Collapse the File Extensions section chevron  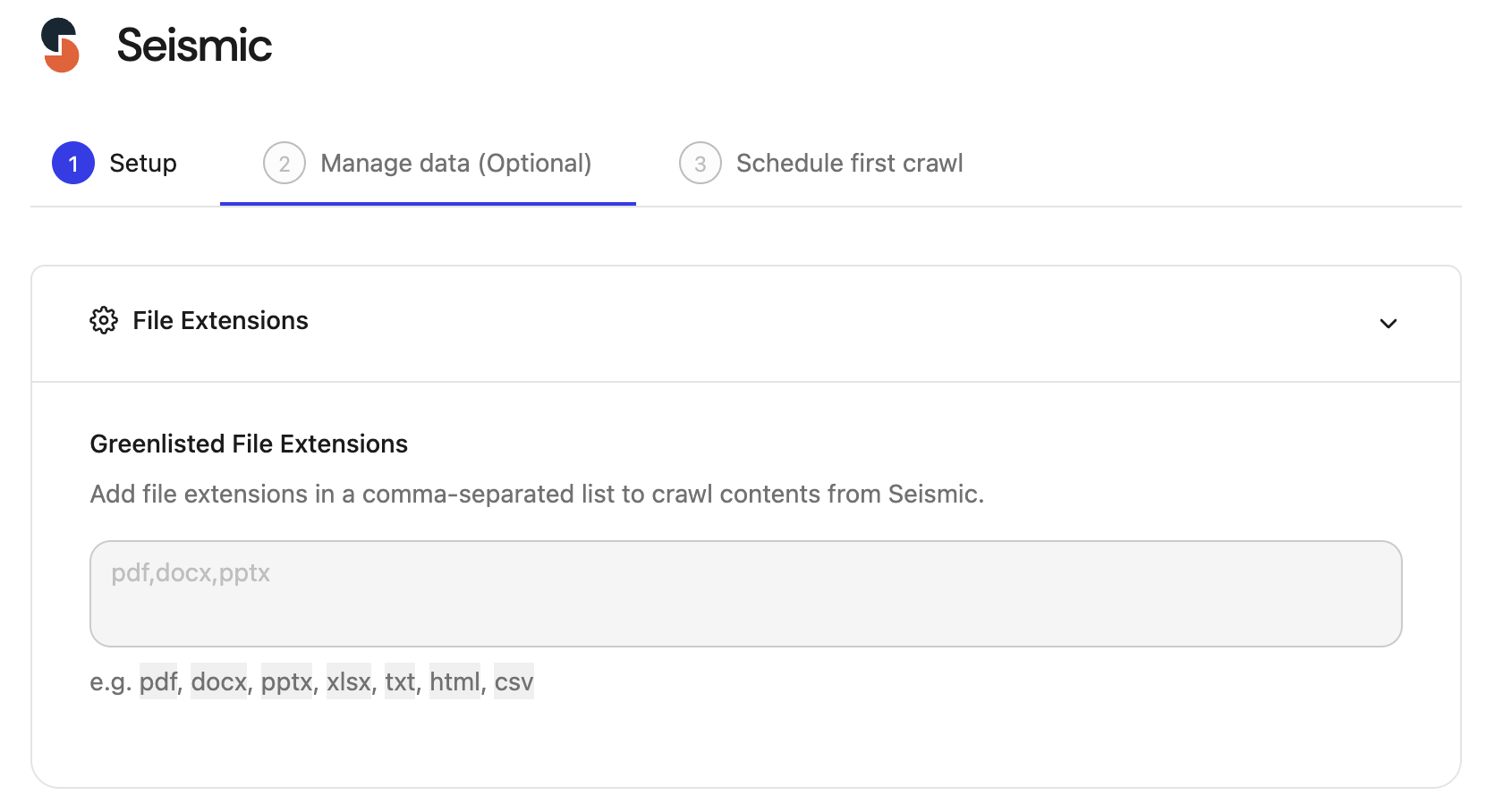(1388, 323)
